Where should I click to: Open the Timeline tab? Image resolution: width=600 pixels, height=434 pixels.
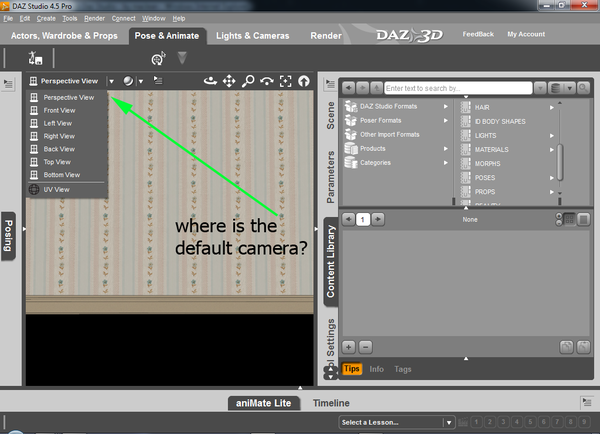click(331, 403)
